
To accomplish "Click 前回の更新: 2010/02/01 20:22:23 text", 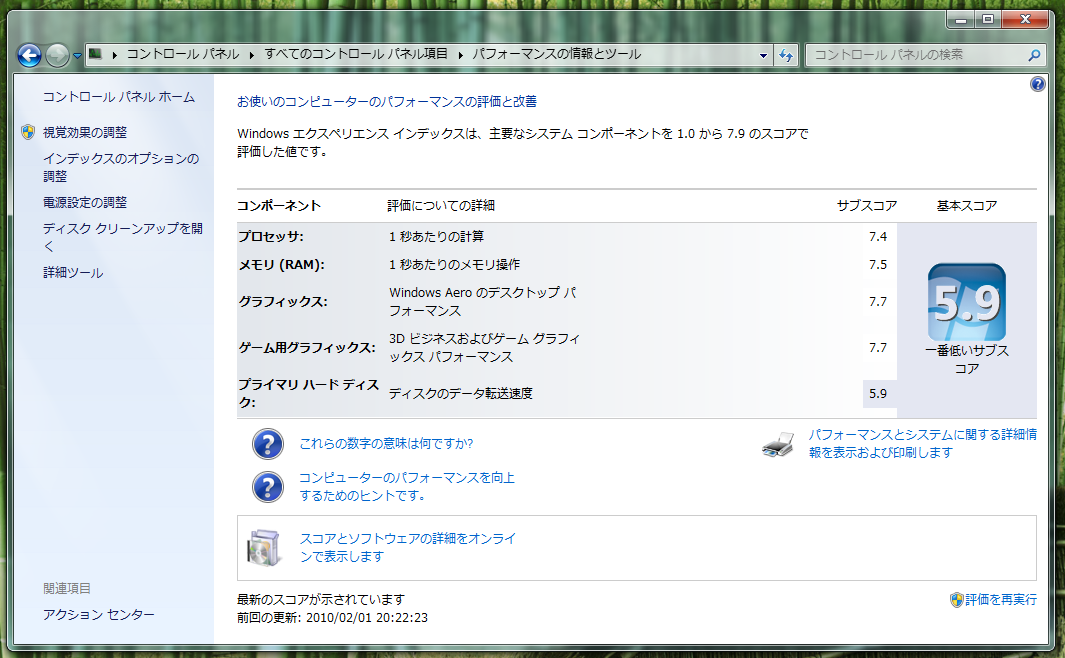I will (x=332, y=618).
